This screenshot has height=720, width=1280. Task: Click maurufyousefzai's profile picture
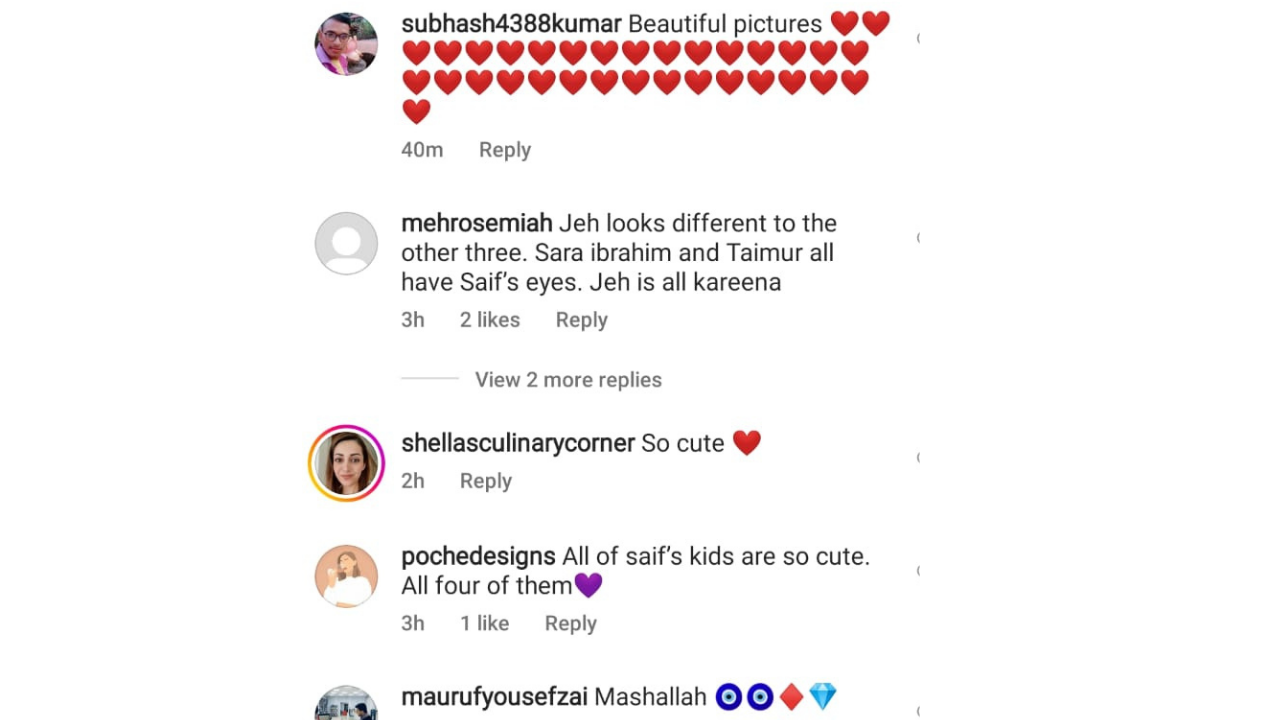click(x=346, y=704)
